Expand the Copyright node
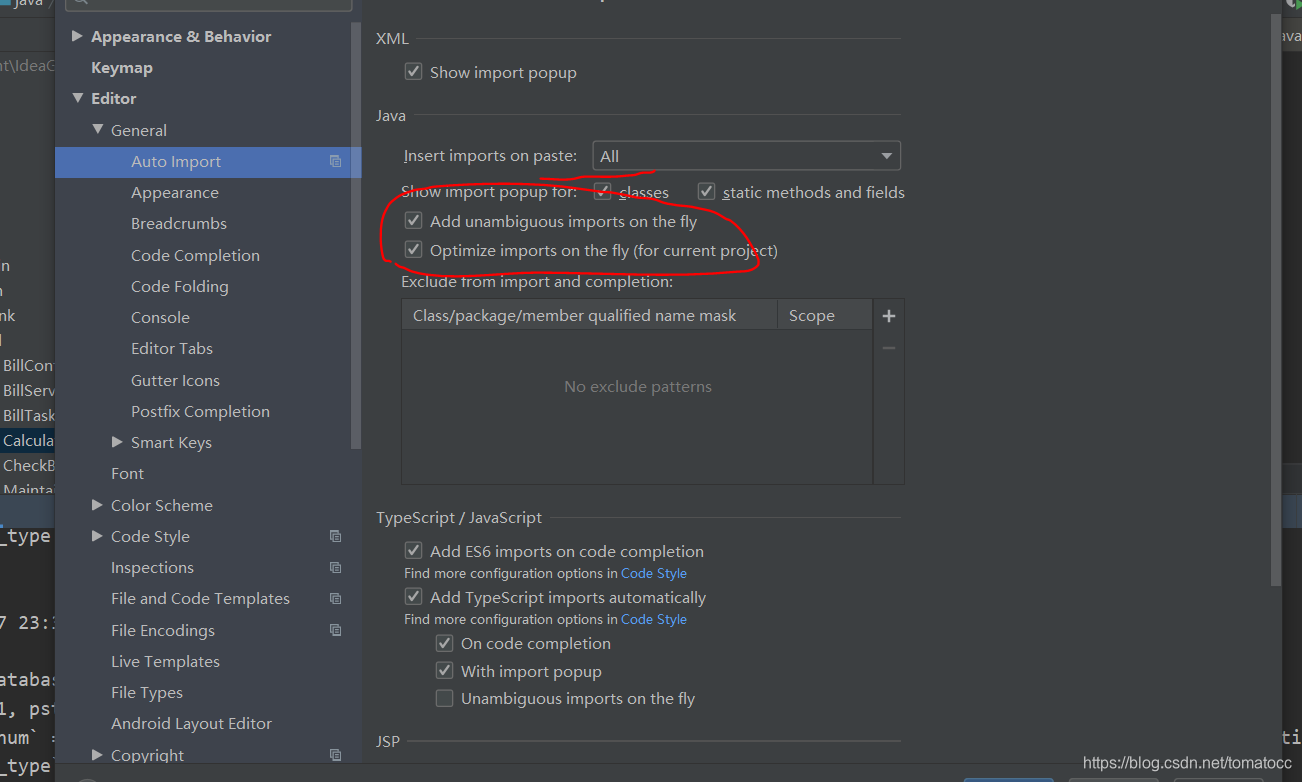 [97, 755]
